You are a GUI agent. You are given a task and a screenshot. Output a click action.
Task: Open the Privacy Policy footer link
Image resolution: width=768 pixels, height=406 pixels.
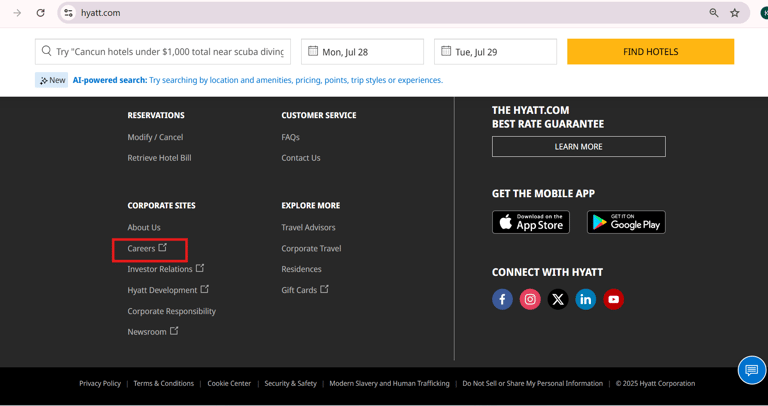pos(100,383)
